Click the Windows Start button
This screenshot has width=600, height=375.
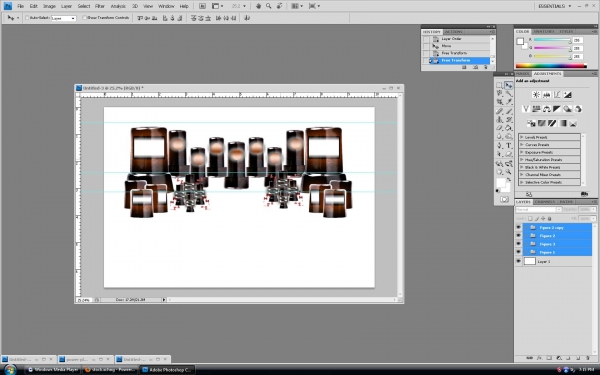pyautogui.click(x=10, y=370)
